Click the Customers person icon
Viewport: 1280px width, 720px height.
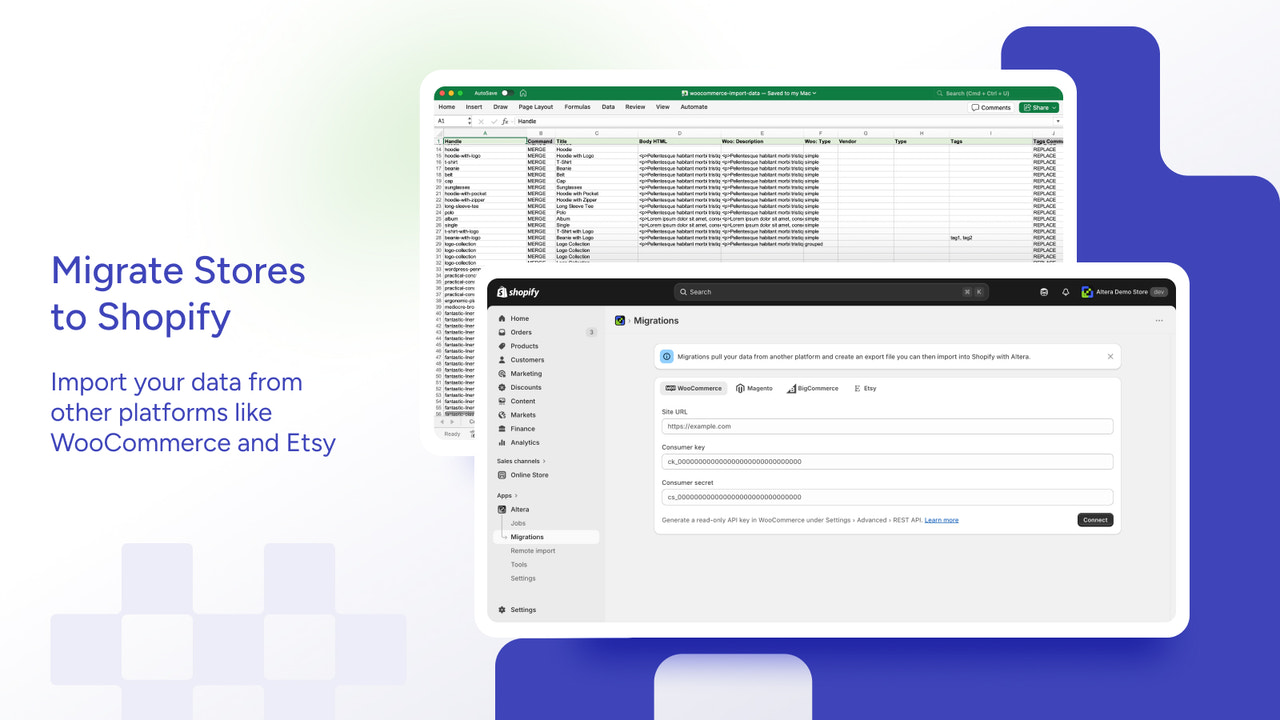coord(502,360)
